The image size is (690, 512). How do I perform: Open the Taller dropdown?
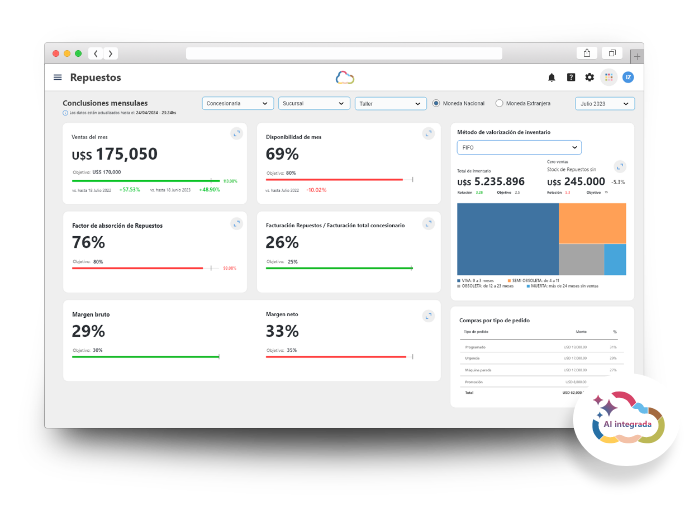(x=390, y=103)
